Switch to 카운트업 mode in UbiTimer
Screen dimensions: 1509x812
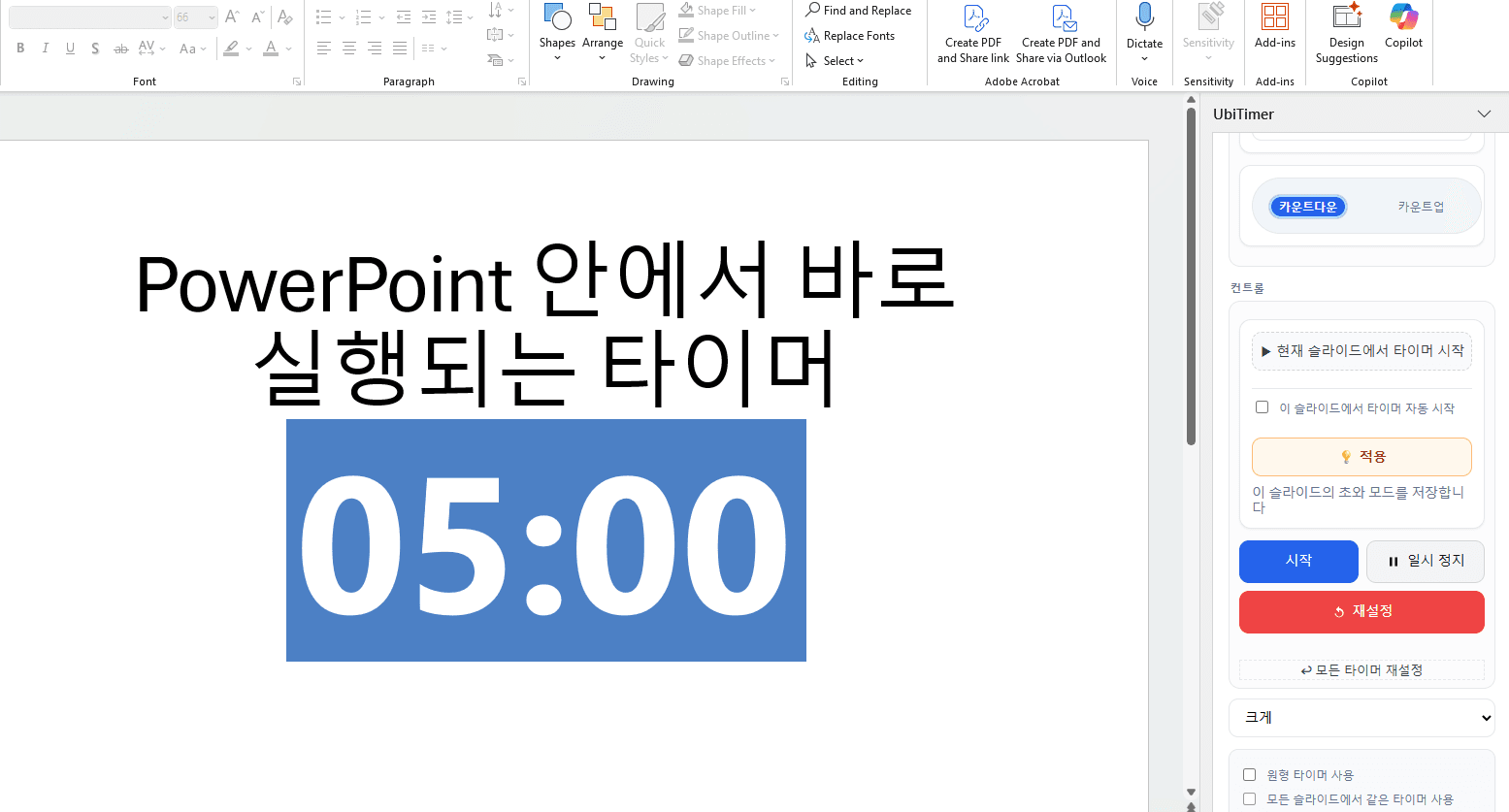(x=1420, y=206)
